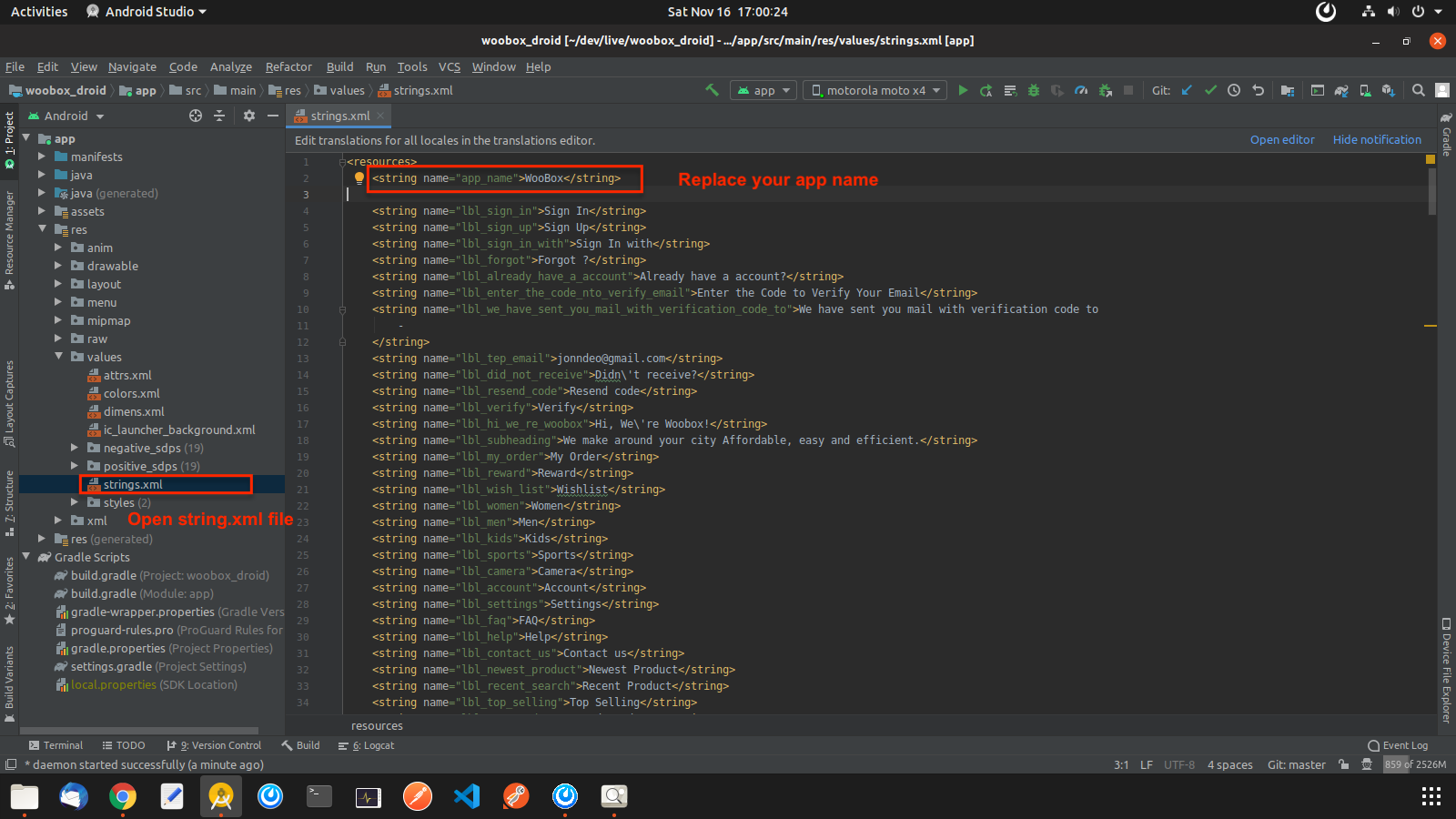Expand the styles node

click(x=76, y=502)
